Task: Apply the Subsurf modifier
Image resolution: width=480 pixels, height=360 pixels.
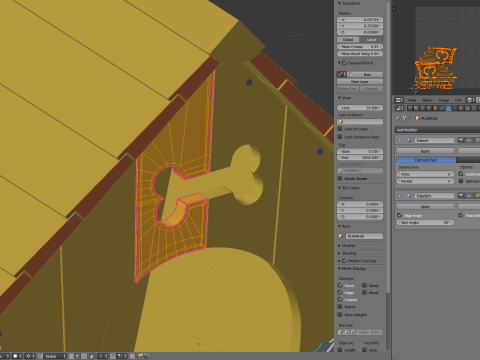Action: (x=425, y=151)
